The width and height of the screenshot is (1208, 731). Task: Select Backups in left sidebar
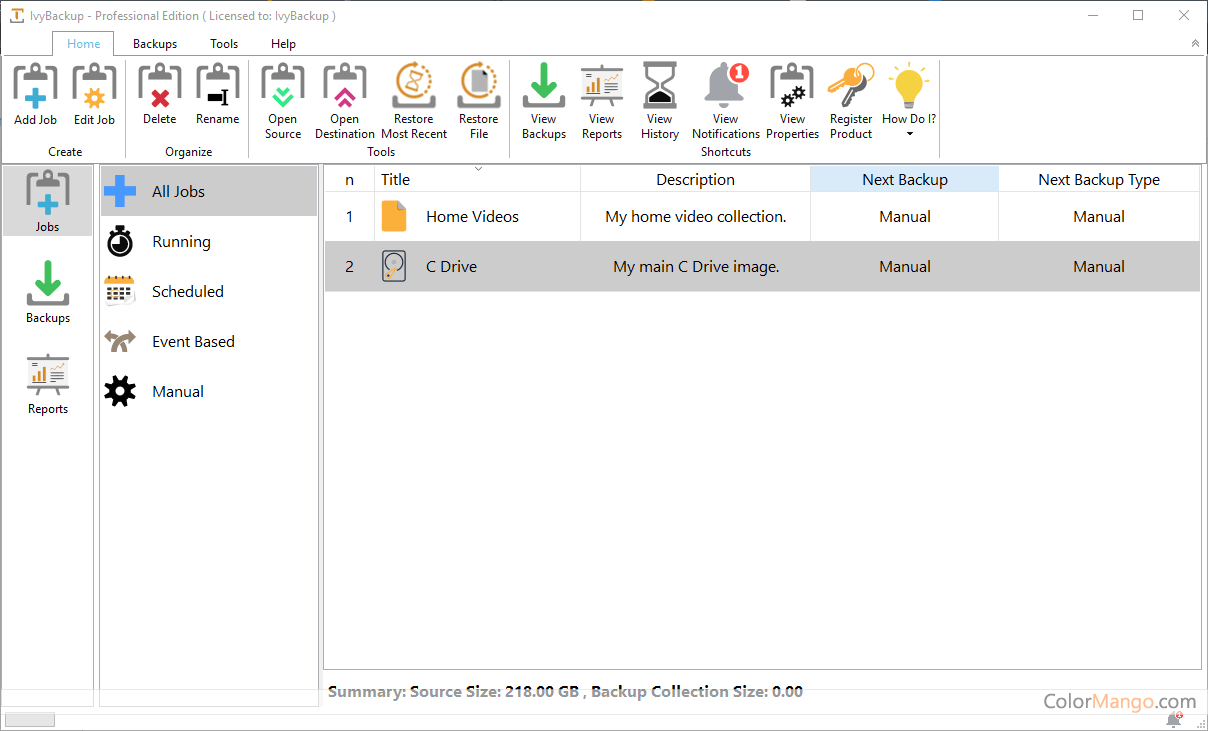click(48, 292)
